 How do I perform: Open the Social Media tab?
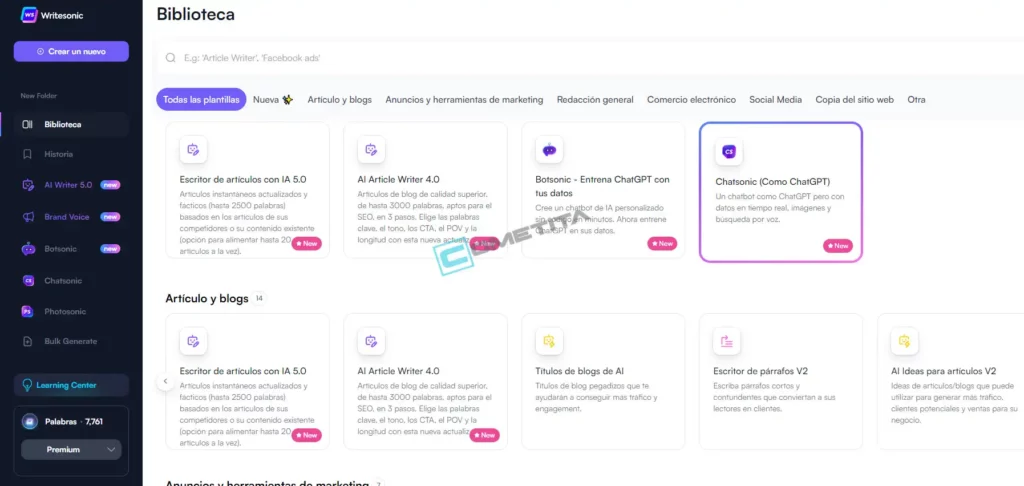coord(775,99)
